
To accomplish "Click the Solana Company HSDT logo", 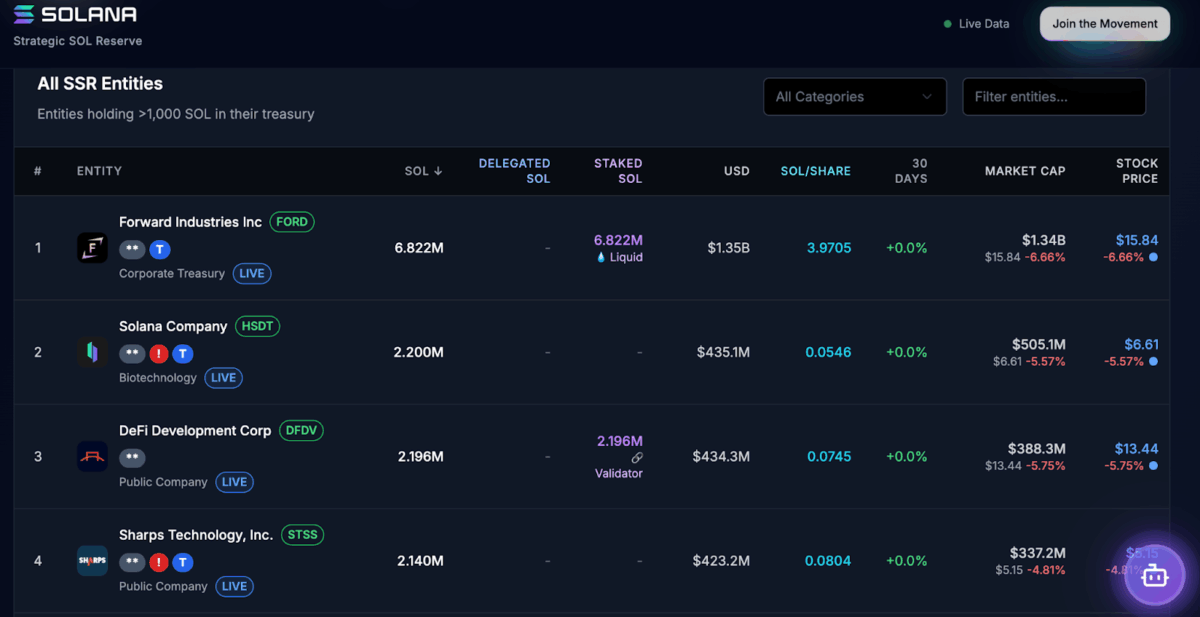I will coord(92,352).
